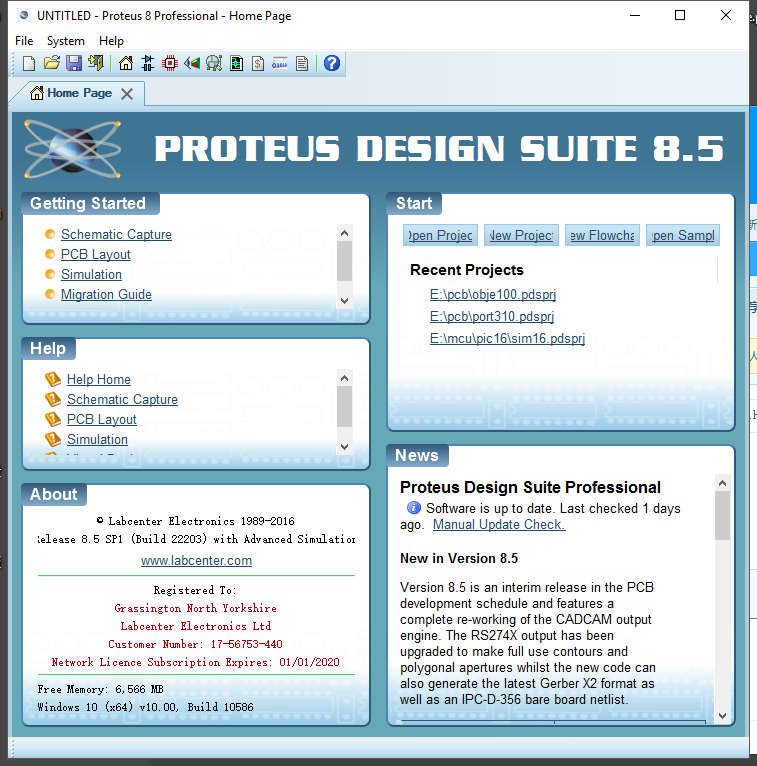The width and height of the screenshot is (757, 766).
Task: Click the Manual Update Check link
Action: 499,525
